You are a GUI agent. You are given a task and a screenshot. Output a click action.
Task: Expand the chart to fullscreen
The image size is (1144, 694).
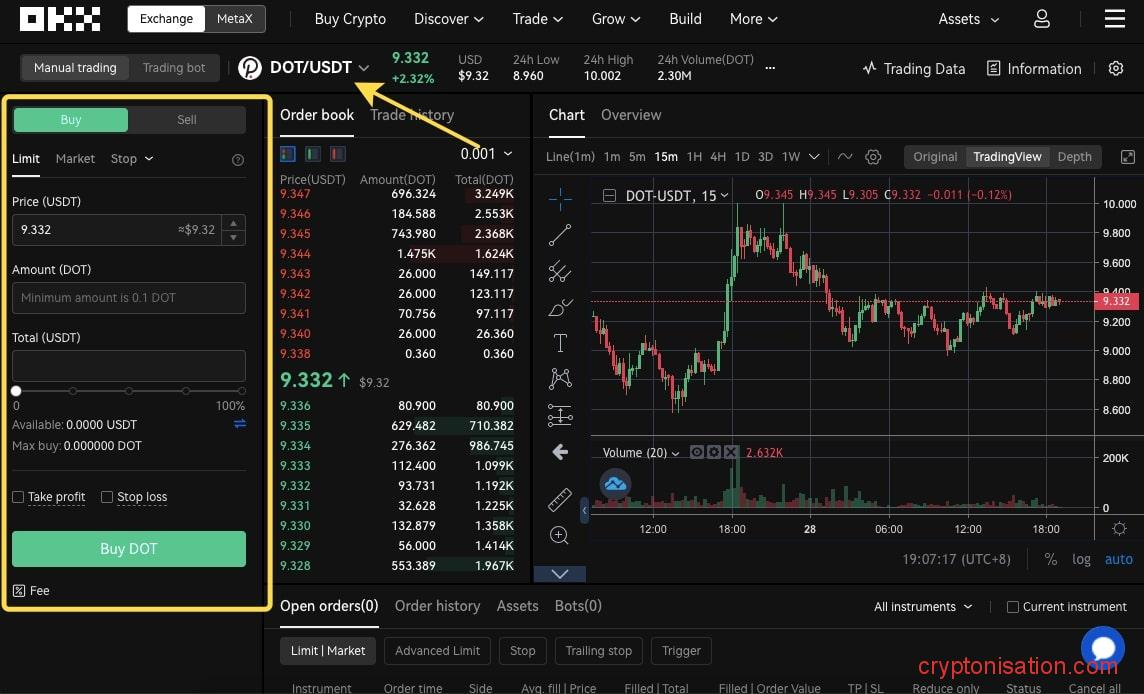[1128, 157]
